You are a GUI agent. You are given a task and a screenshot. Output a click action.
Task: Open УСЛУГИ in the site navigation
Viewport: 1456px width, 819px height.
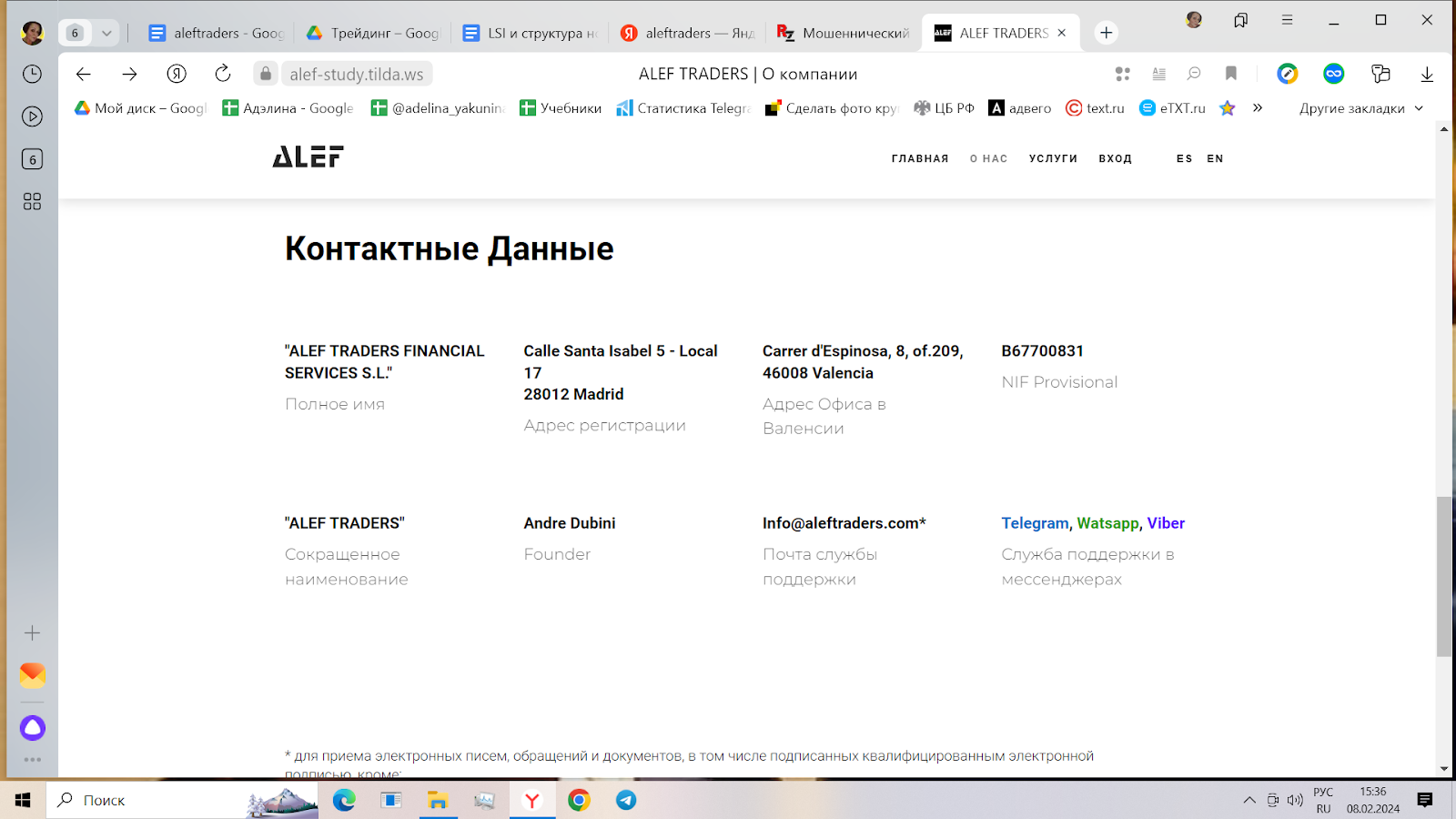(x=1053, y=158)
